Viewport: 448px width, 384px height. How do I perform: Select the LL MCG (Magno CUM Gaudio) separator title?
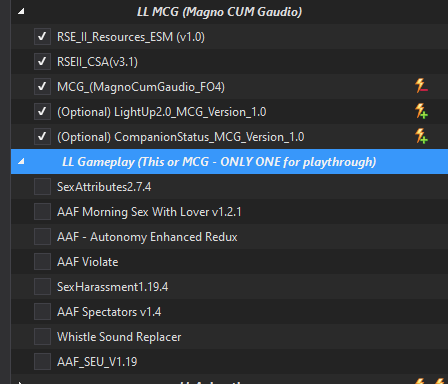(219, 12)
